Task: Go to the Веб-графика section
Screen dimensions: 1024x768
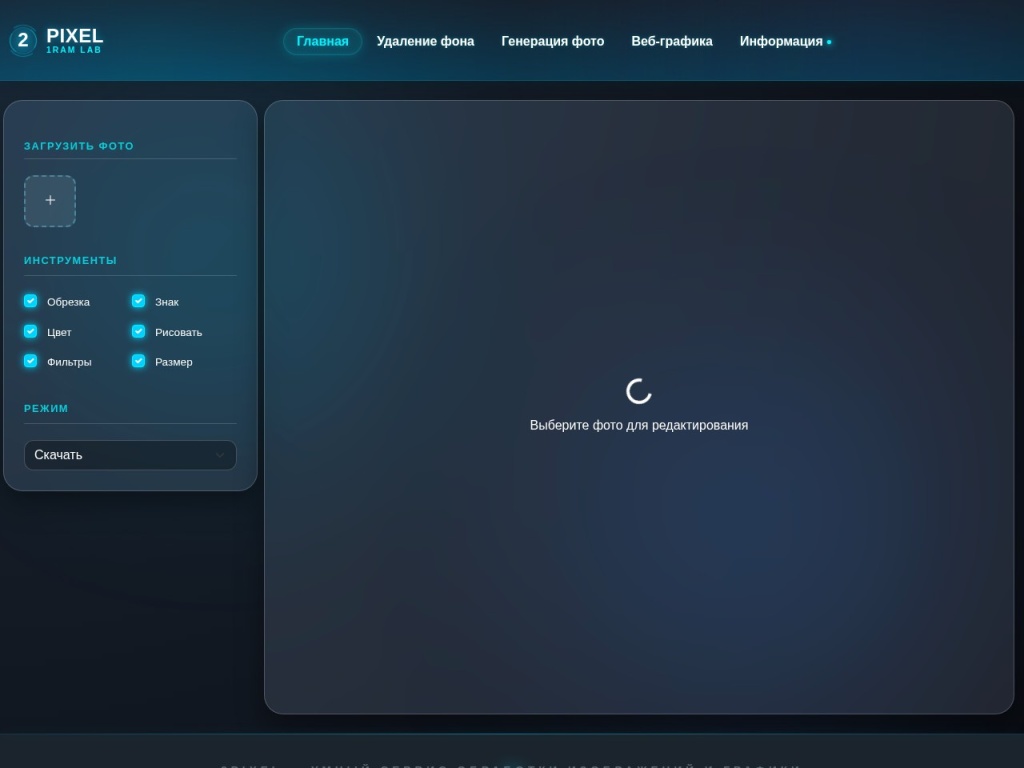Action: point(672,41)
